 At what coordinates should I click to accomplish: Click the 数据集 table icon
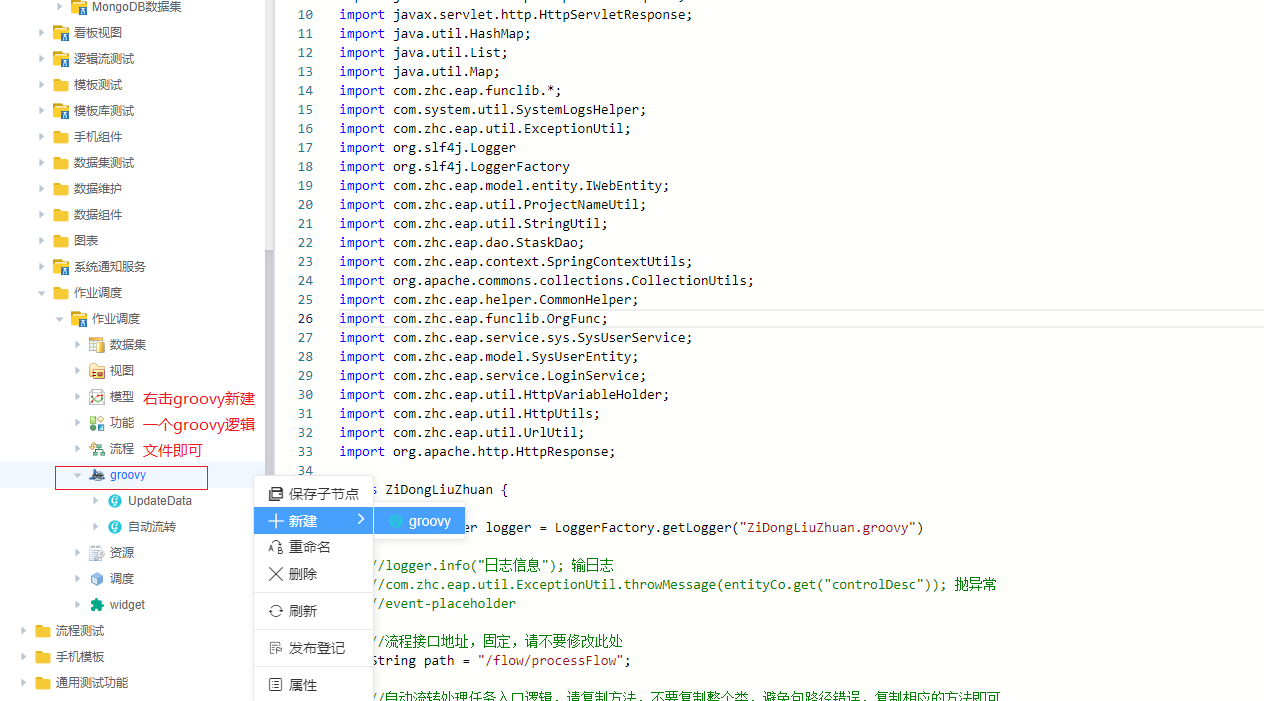pyautogui.click(x=97, y=345)
